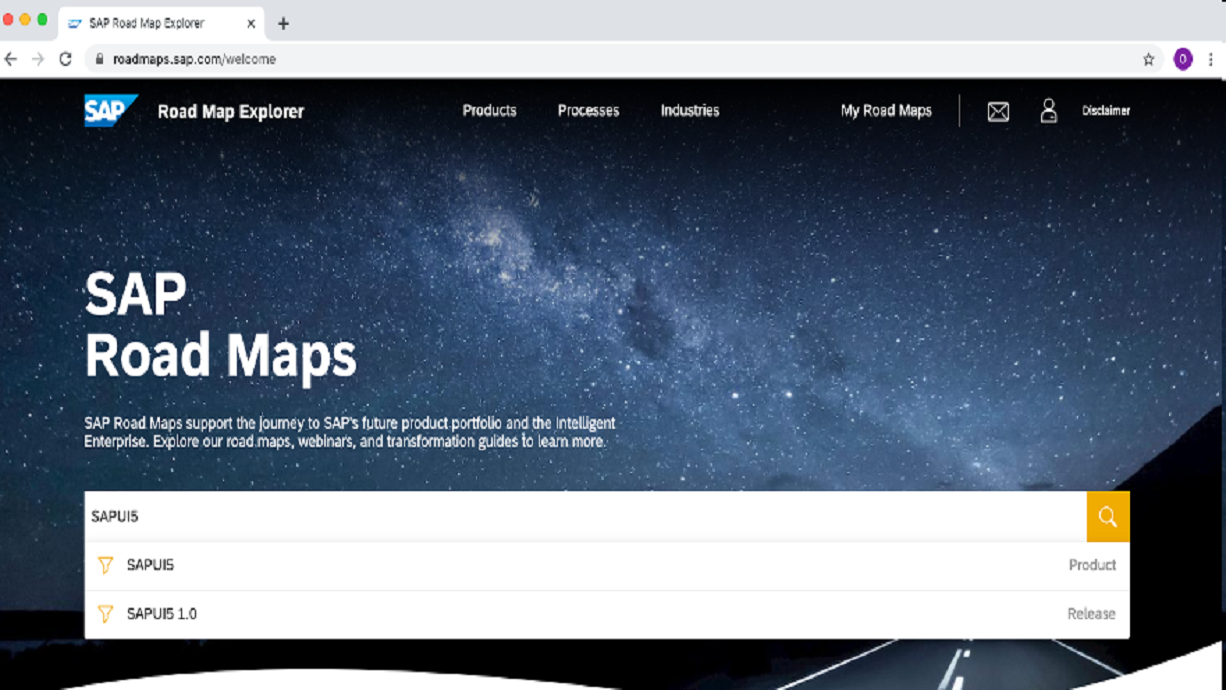The height and width of the screenshot is (690, 1226).
Task: Open the Disclaimer link
Action: pyautogui.click(x=1106, y=111)
